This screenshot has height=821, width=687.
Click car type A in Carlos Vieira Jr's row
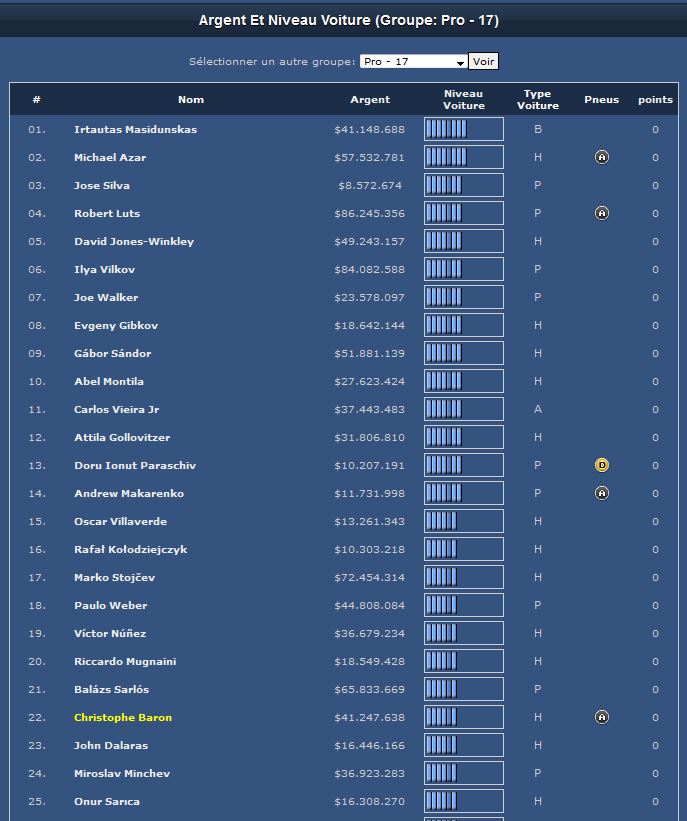tap(538, 409)
